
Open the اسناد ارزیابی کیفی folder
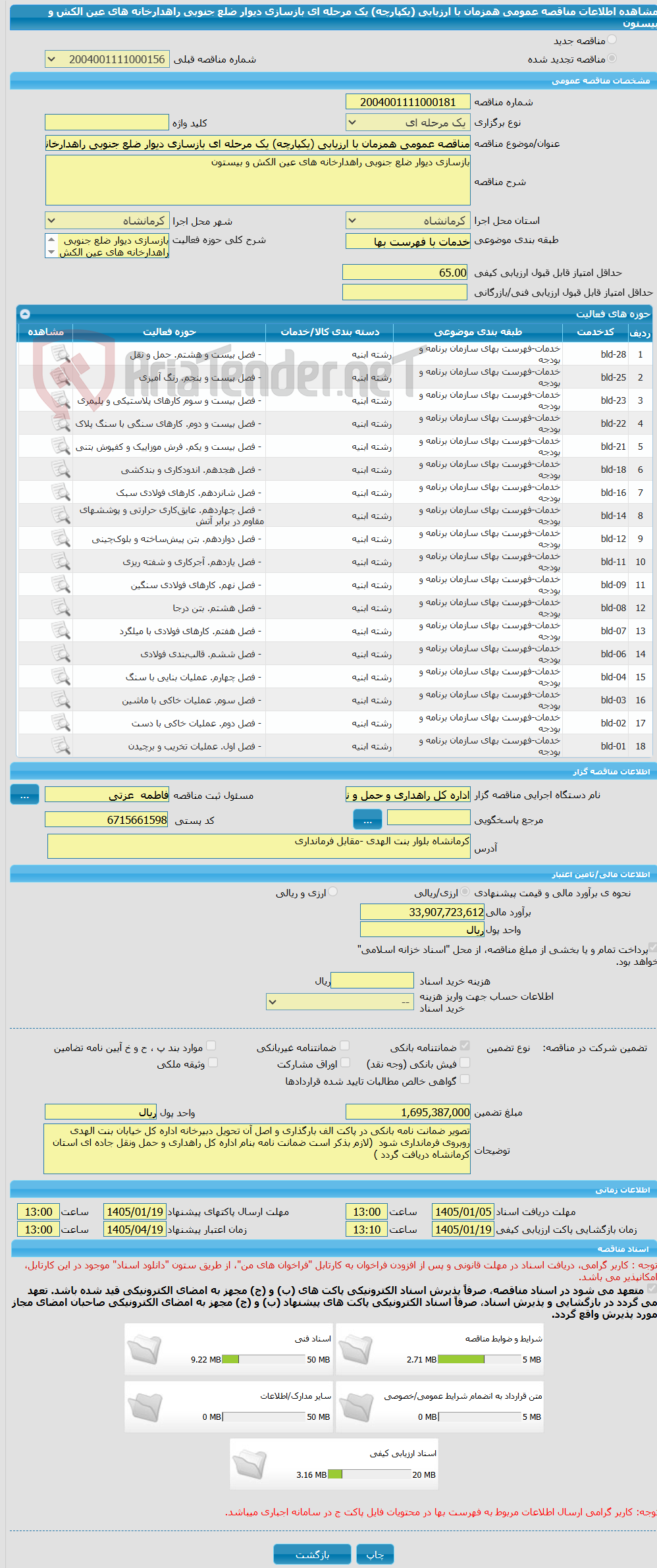(250, 1465)
